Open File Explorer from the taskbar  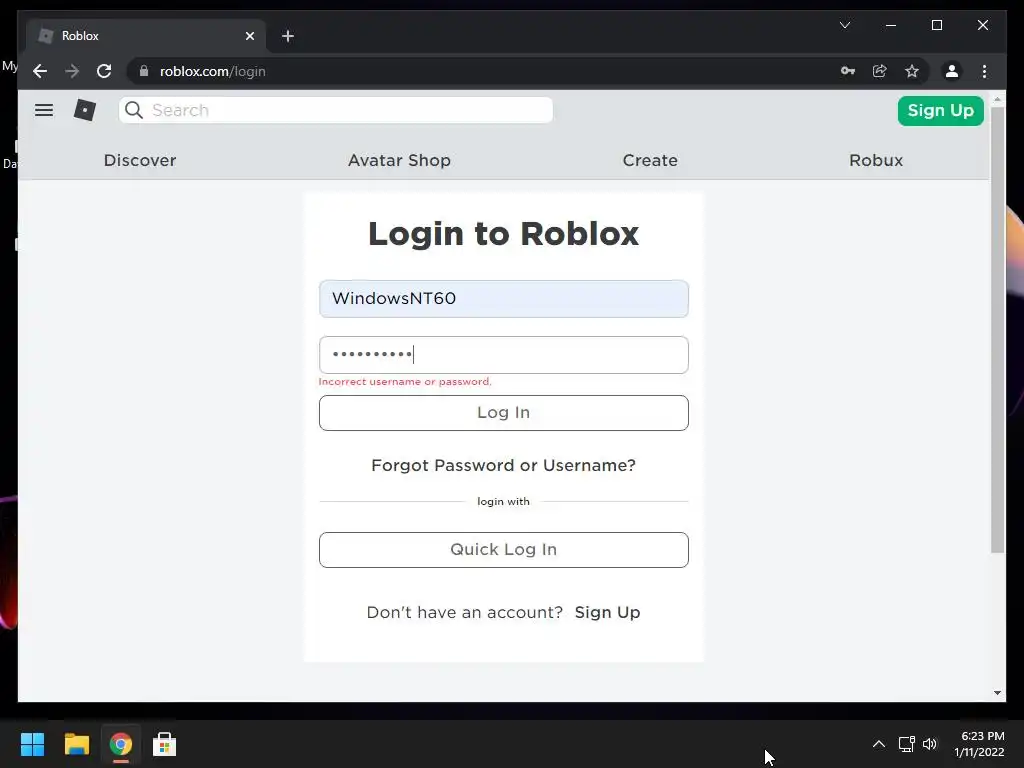pos(76,744)
